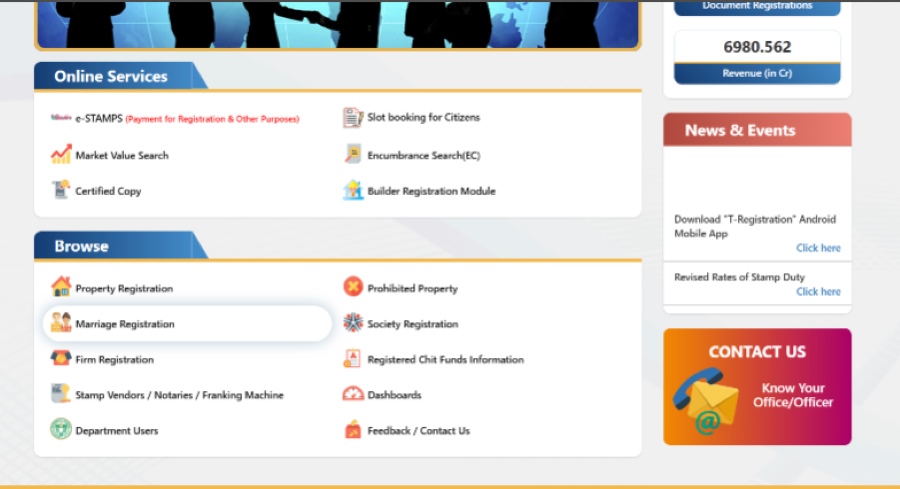Open the Marriage Registration link
Screen dimensions: 900x489
(125, 324)
